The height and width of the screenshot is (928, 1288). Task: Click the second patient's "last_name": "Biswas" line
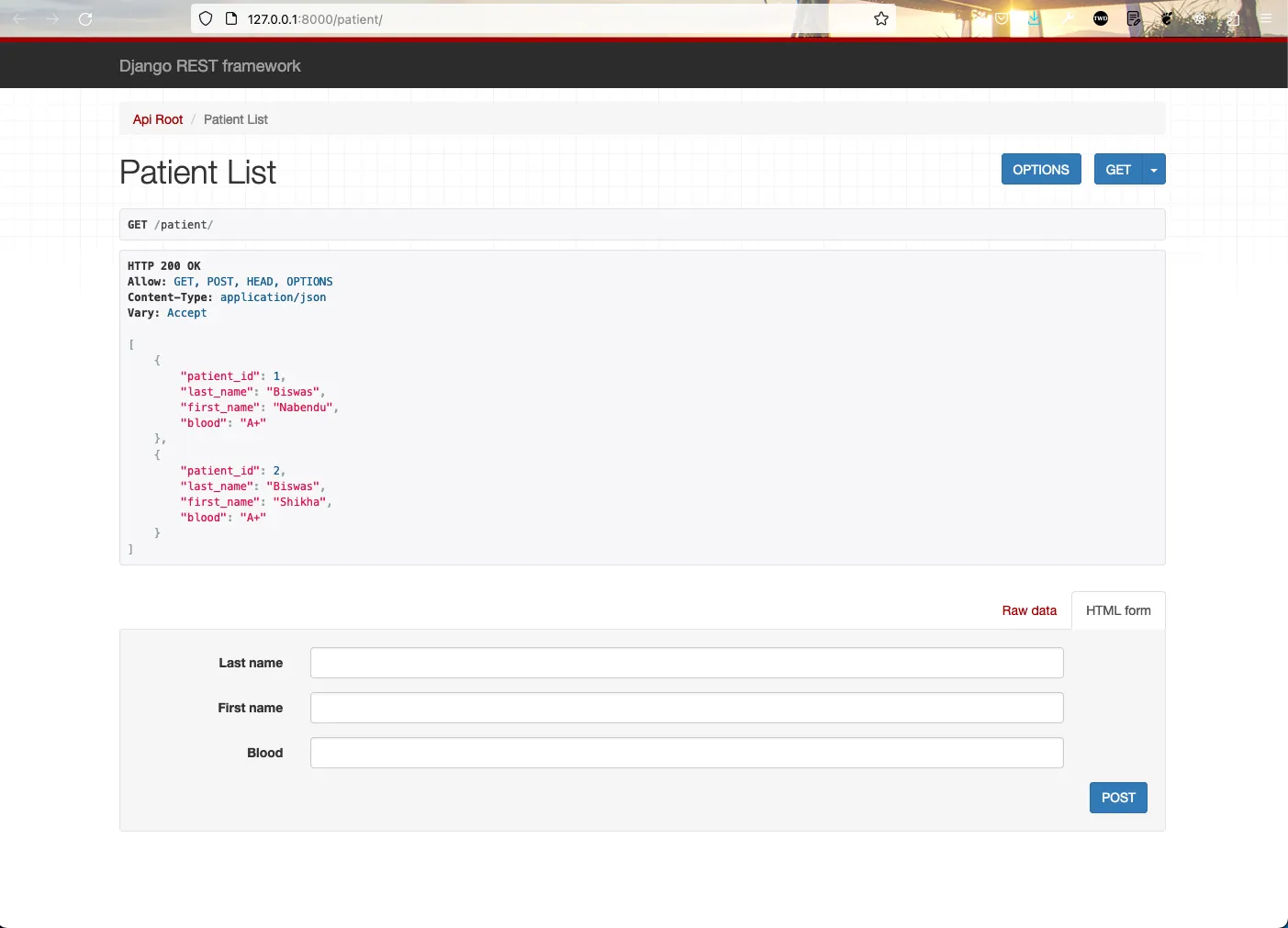pos(253,486)
